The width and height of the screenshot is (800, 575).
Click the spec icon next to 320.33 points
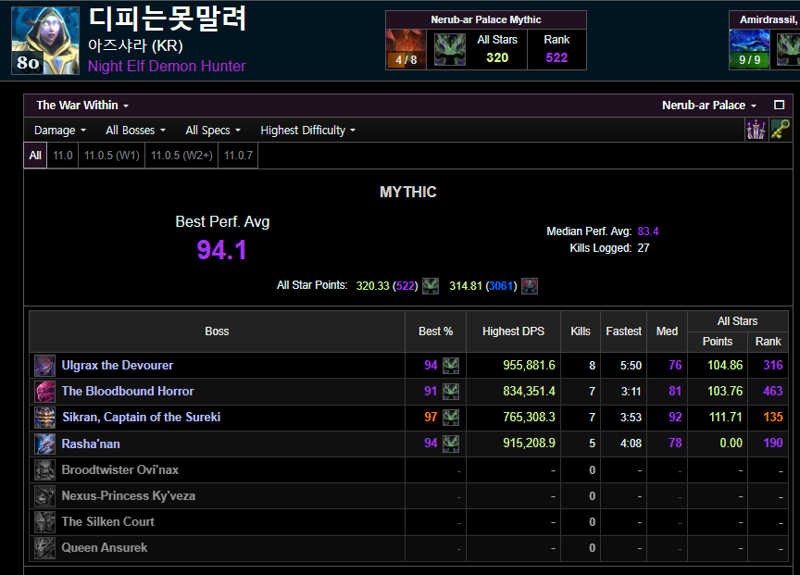click(431, 286)
